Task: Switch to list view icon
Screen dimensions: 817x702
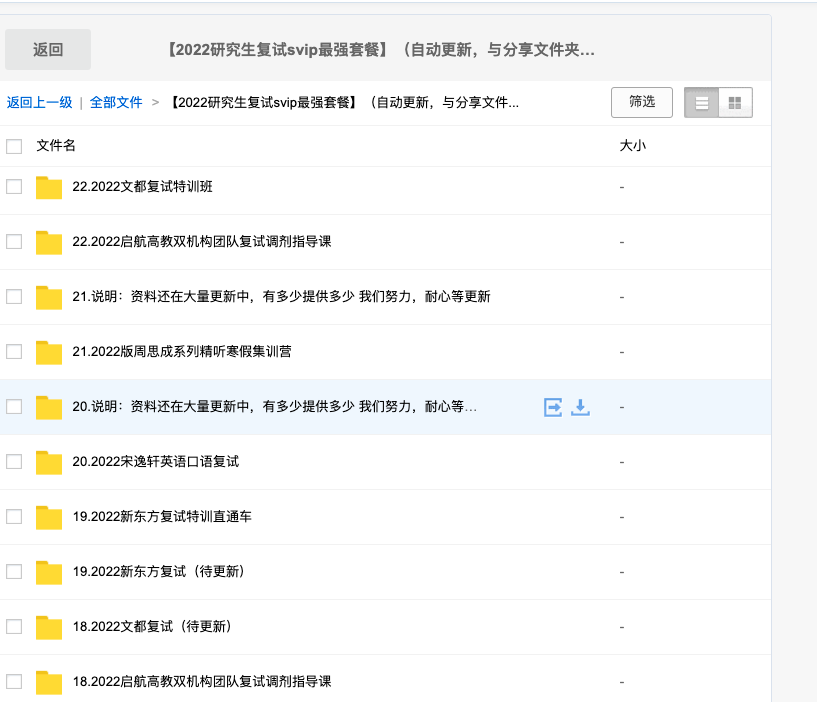Action: (701, 103)
